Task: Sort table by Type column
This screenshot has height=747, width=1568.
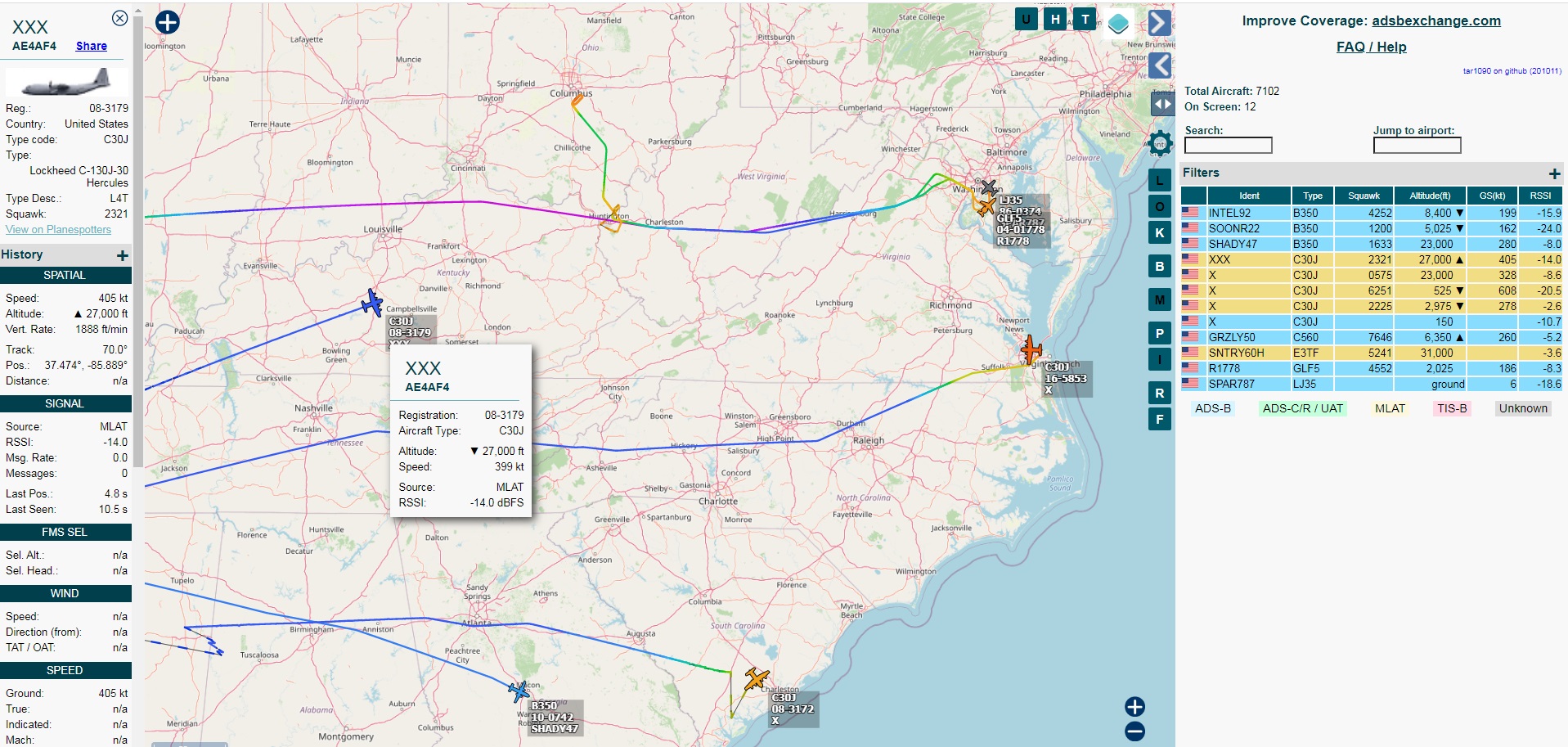Action: click(1313, 196)
